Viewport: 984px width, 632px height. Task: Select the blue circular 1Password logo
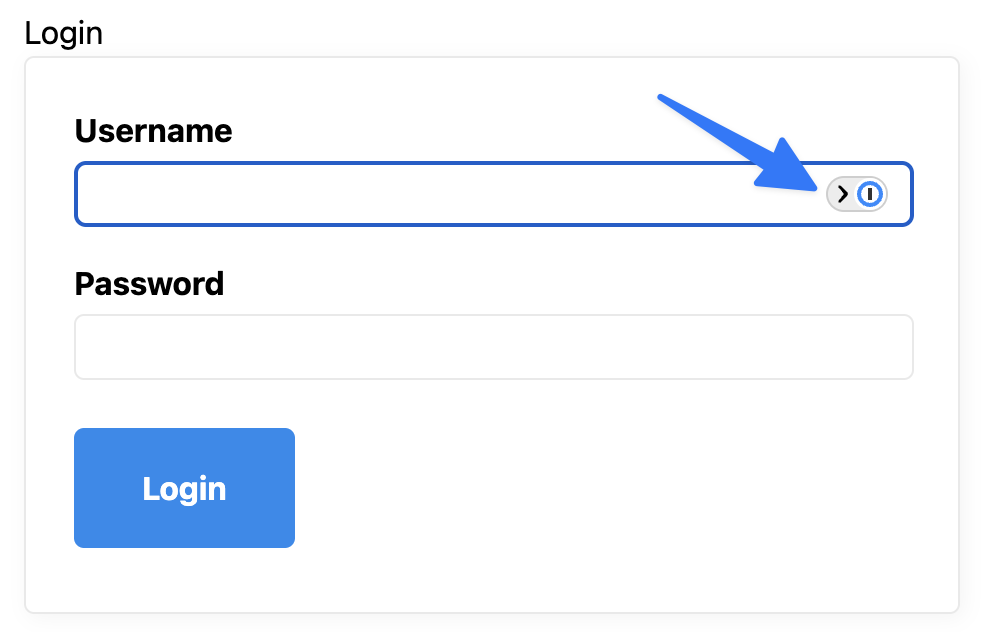pos(871,194)
